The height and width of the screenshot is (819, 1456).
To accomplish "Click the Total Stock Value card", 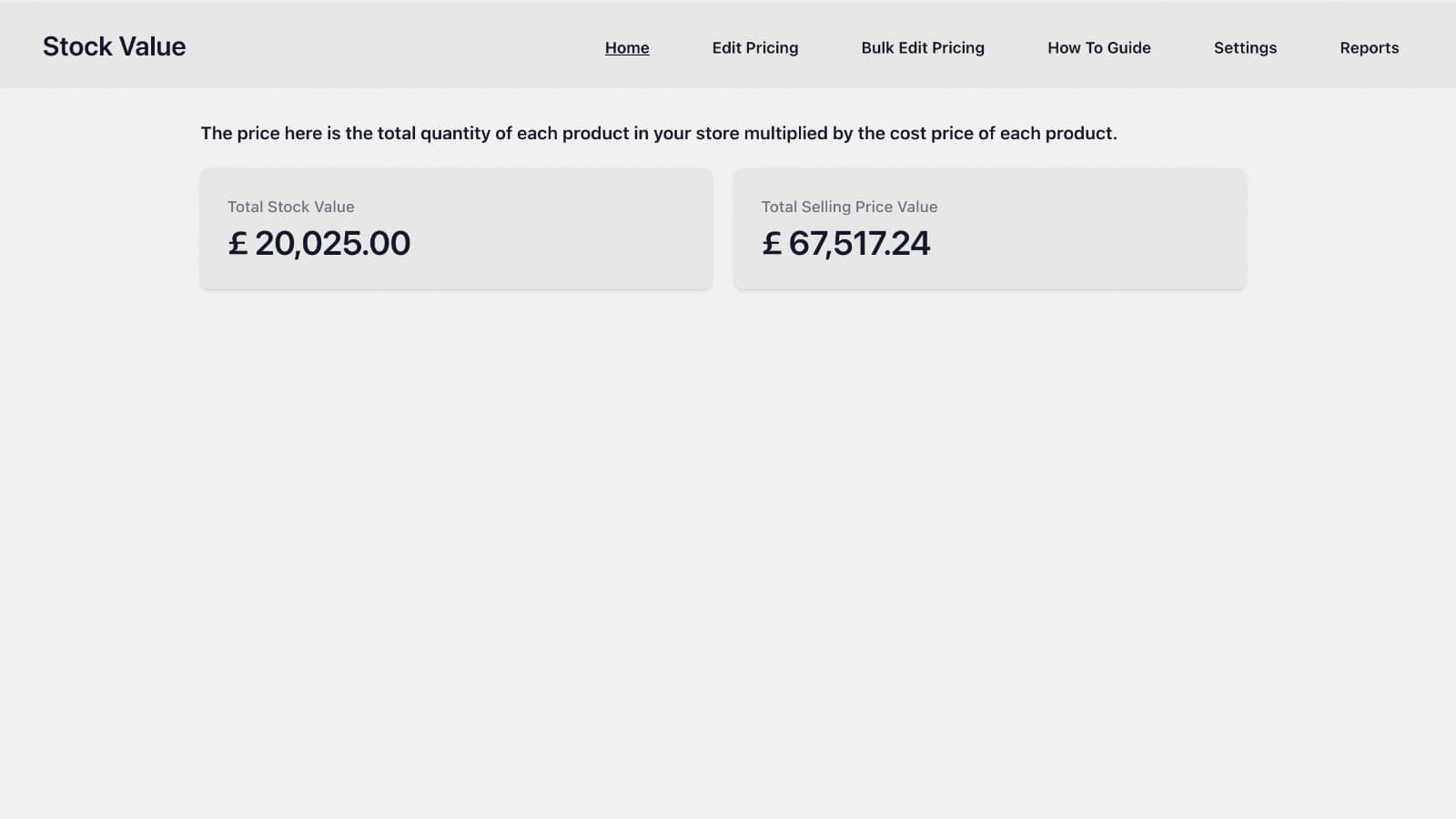I will [456, 228].
